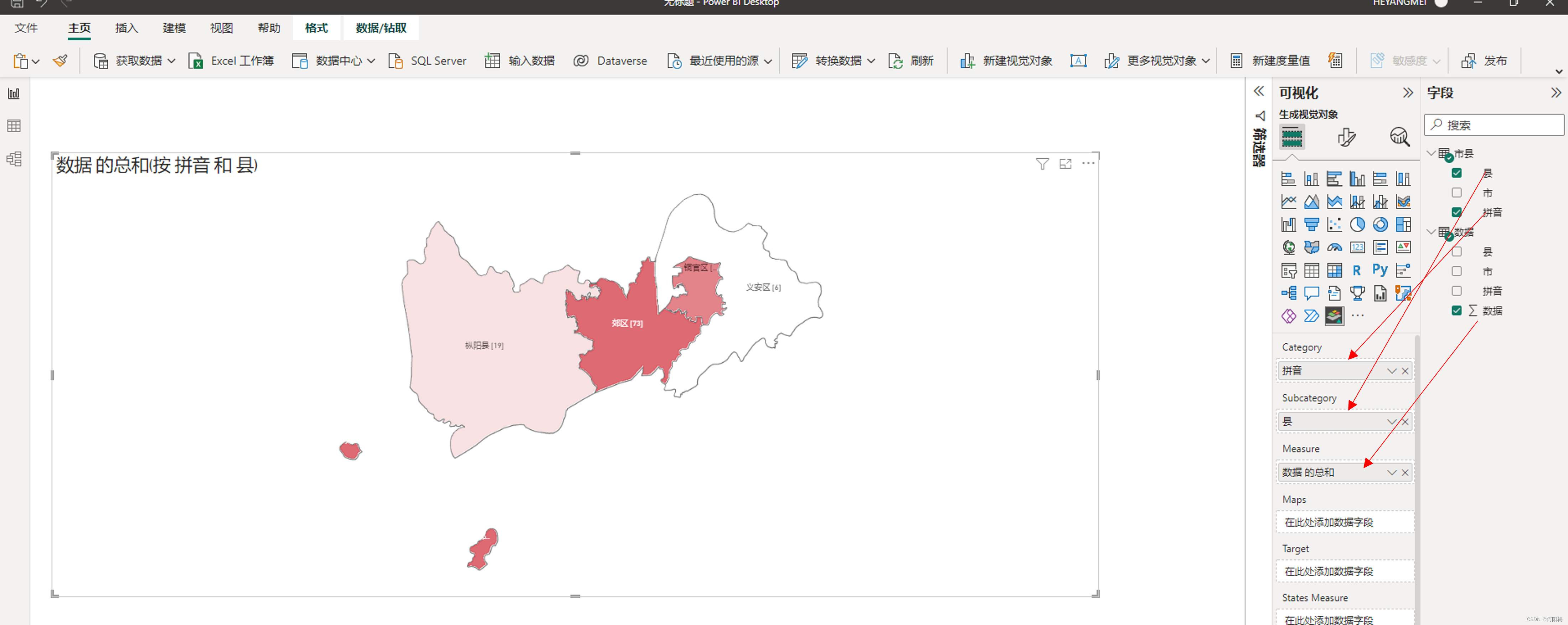Viewport: 1568px width, 625px height.
Task: Switch to the table data view icon
Action: 14,125
